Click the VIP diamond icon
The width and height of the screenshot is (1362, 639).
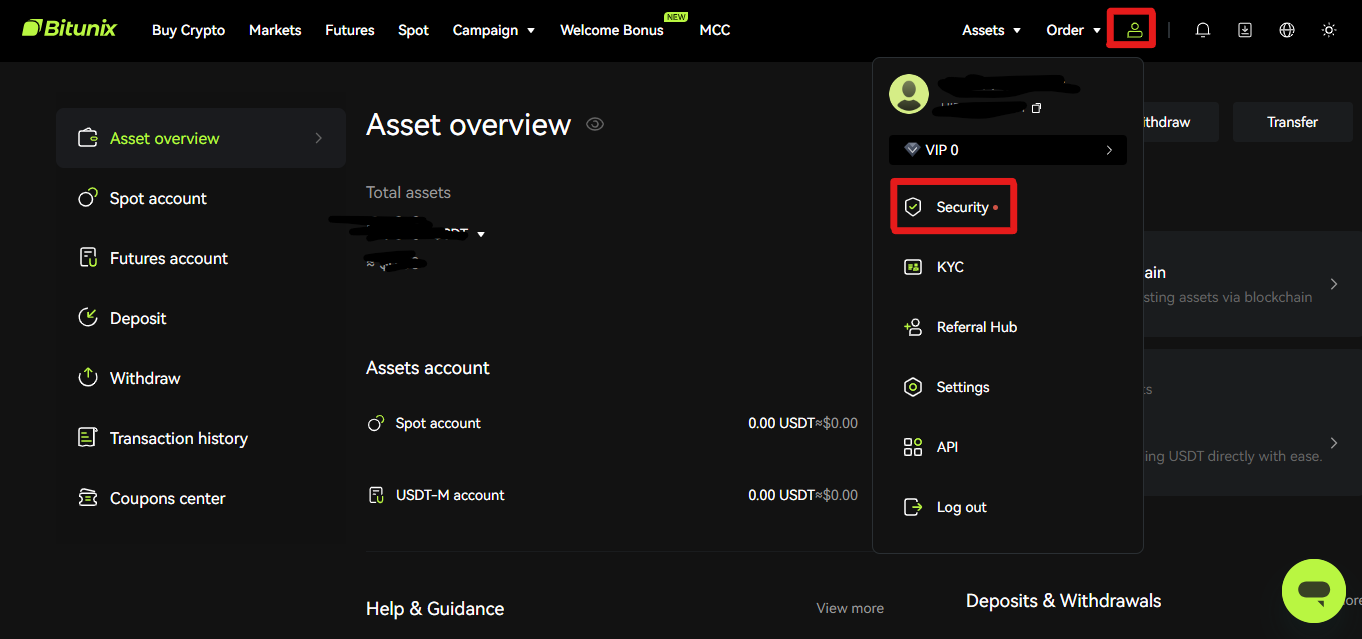pyautogui.click(x=912, y=150)
